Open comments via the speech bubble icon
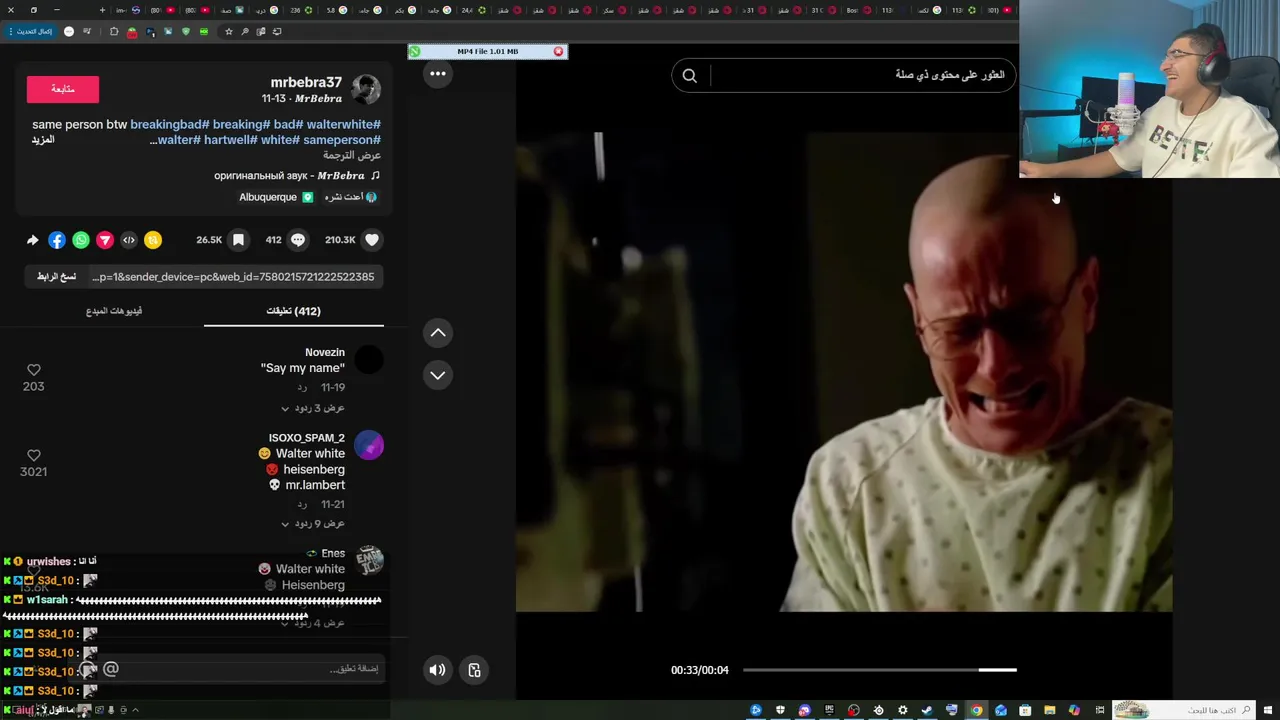This screenshot has width=1280, height=720. 297,240
